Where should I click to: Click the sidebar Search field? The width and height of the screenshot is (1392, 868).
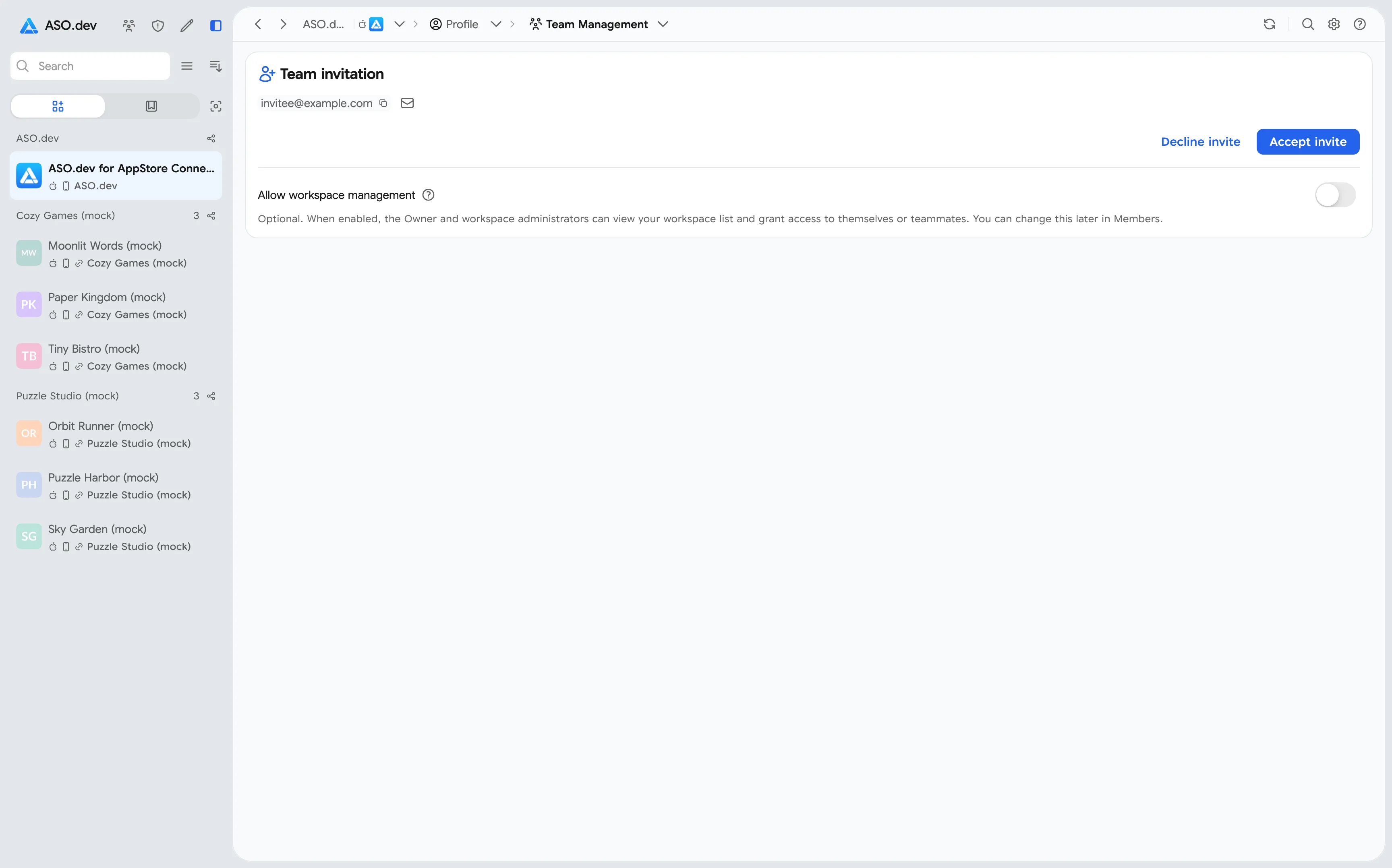pos(90,66)
